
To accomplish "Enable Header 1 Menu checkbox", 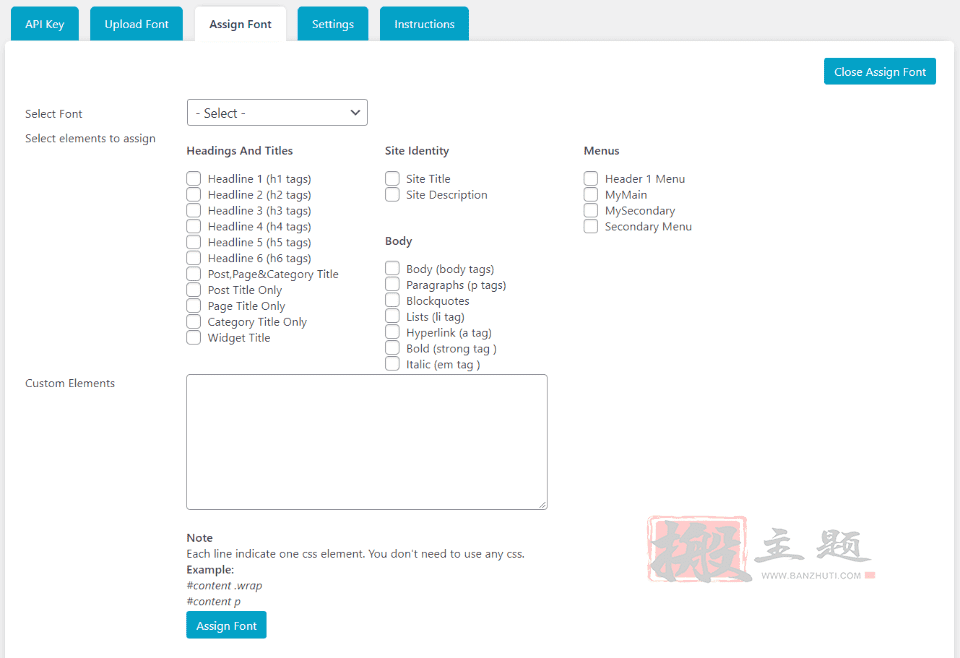I will point(591,179).
